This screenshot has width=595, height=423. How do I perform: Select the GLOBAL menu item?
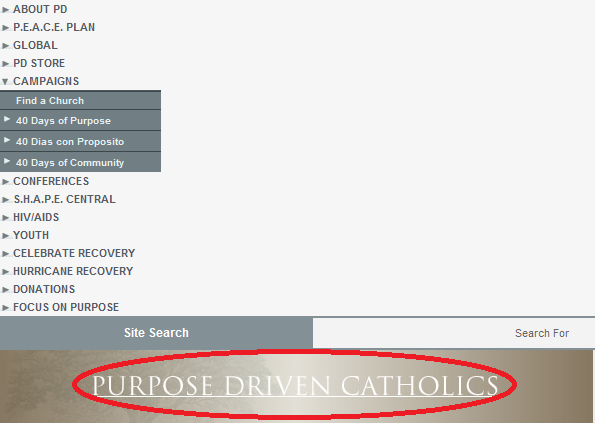pyautogui.click(x=35, y=45)
